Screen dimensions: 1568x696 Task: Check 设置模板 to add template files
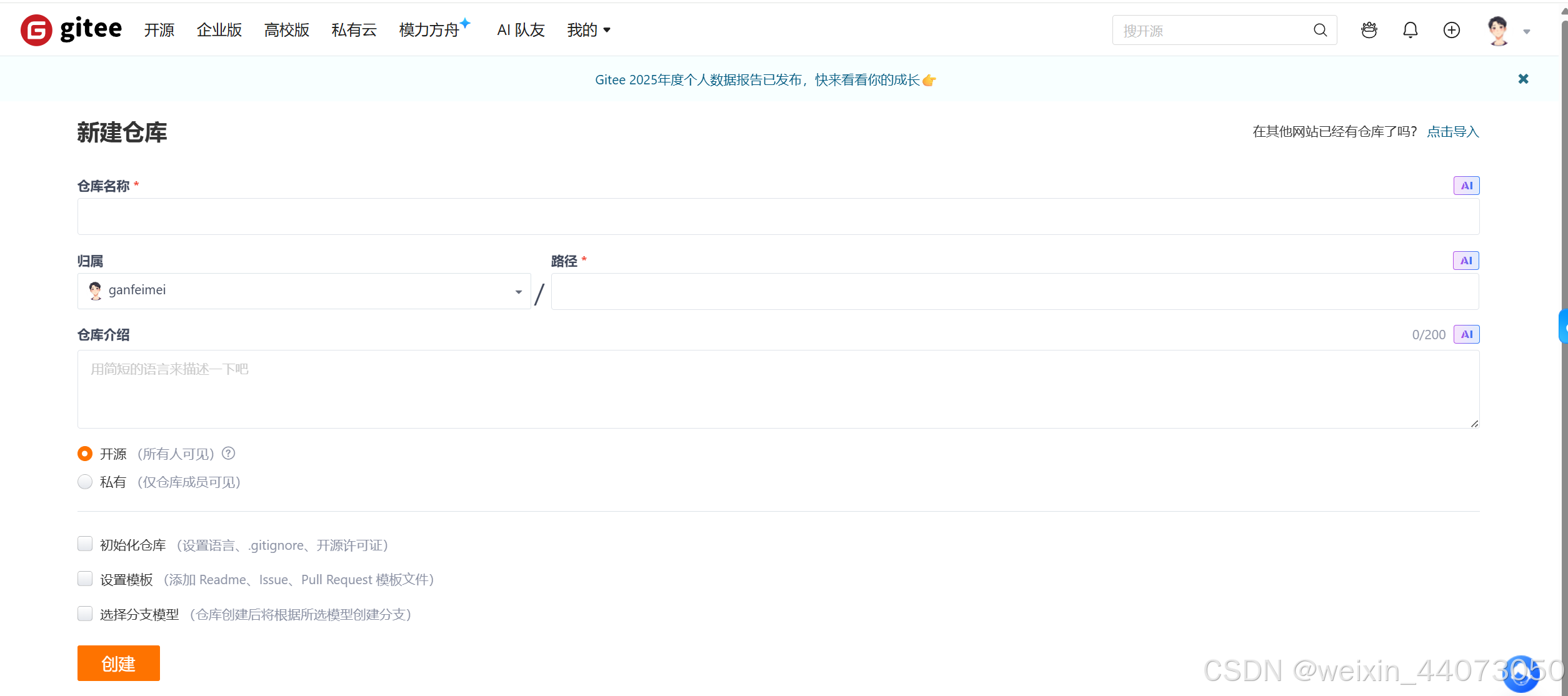(85, 579)
